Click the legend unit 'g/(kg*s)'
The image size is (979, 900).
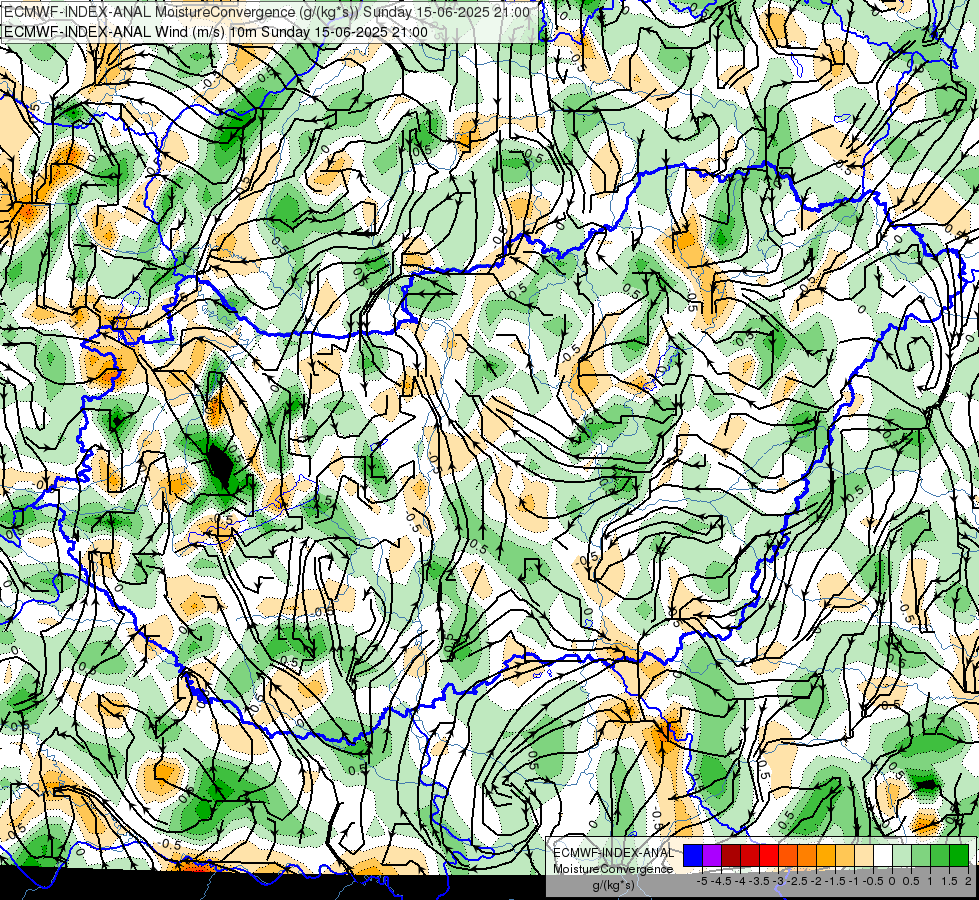(x=614, y=886)
